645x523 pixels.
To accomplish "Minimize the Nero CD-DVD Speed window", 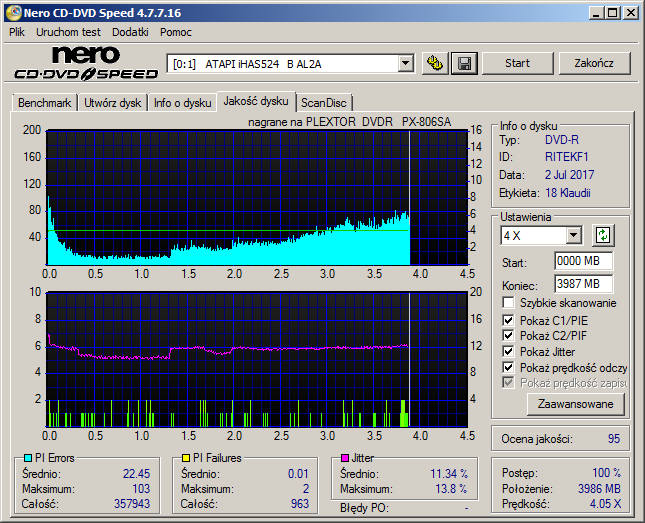I will coord(596,13).
